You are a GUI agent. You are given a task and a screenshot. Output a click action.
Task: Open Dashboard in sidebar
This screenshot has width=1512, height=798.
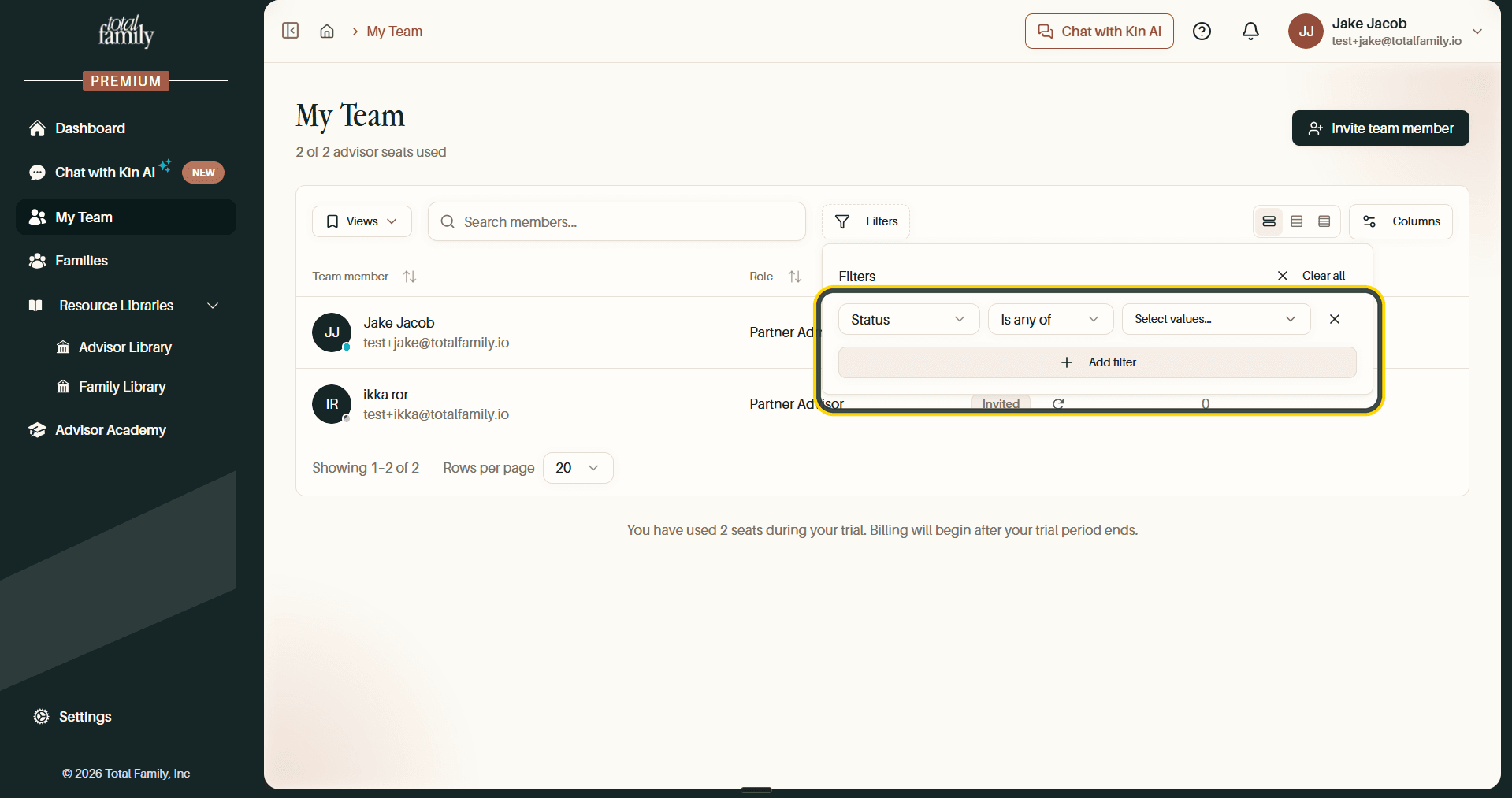(x=126, y=128)
